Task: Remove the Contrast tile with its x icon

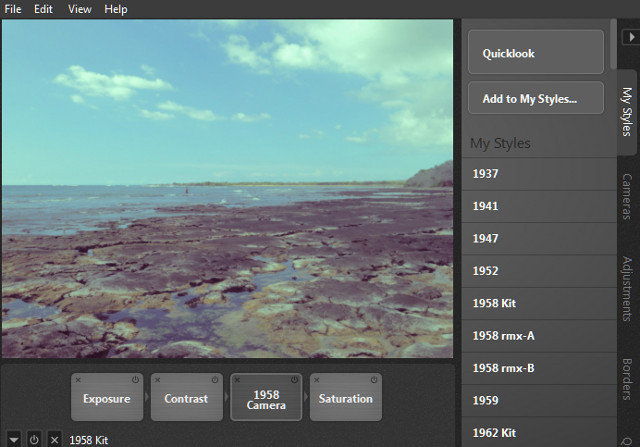Action: point(158,380)
